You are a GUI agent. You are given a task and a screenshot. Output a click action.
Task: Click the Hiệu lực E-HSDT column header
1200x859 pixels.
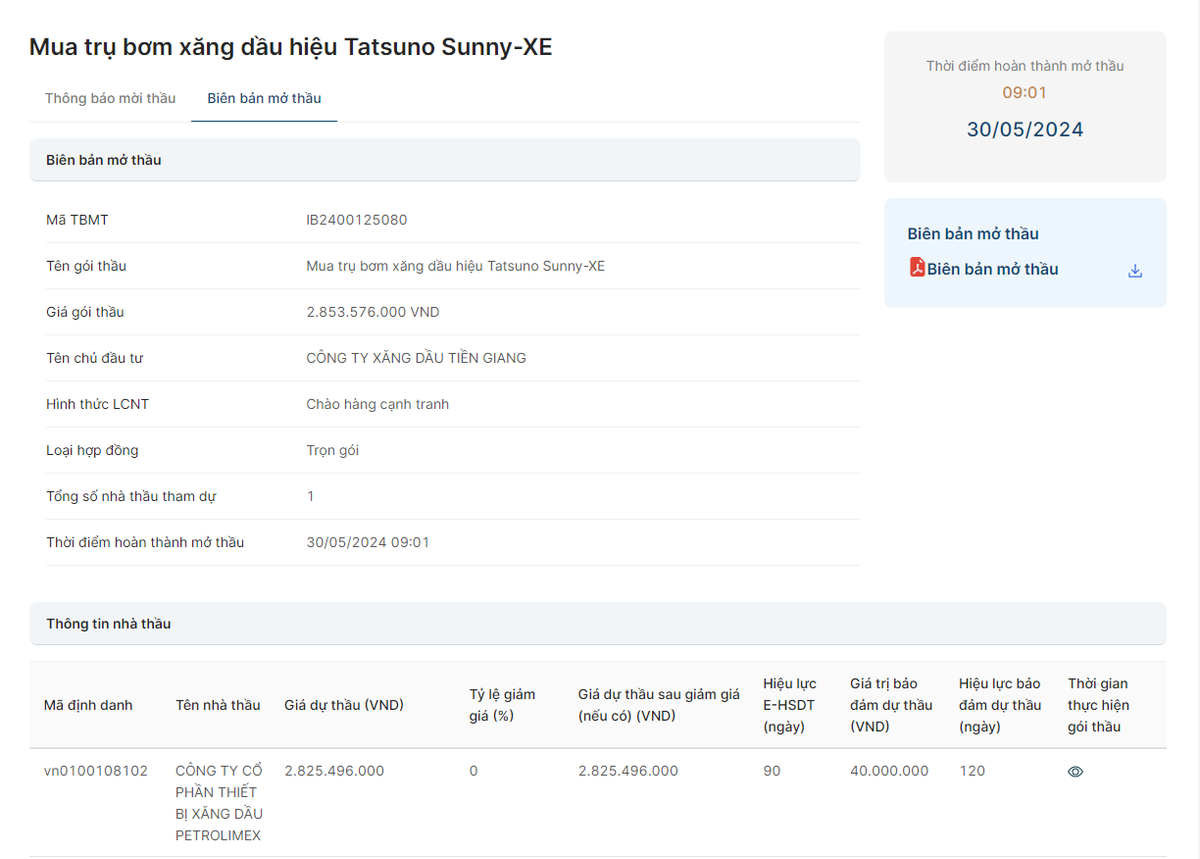[x=789, y=705]
